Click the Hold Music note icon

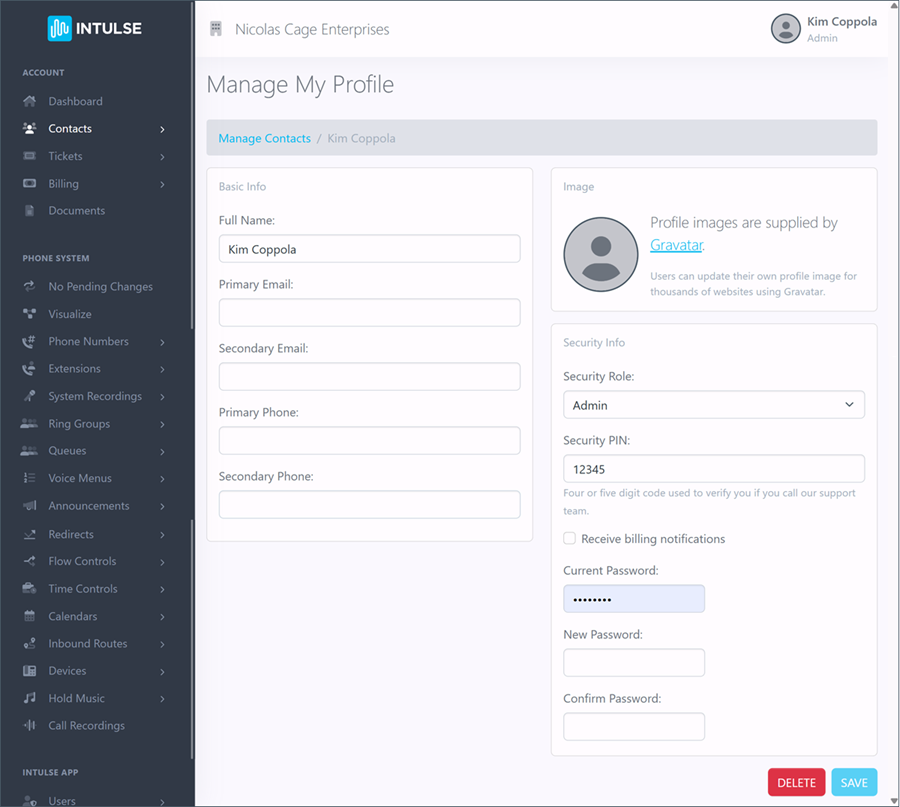pyautogui.click(x=29, y=698)
